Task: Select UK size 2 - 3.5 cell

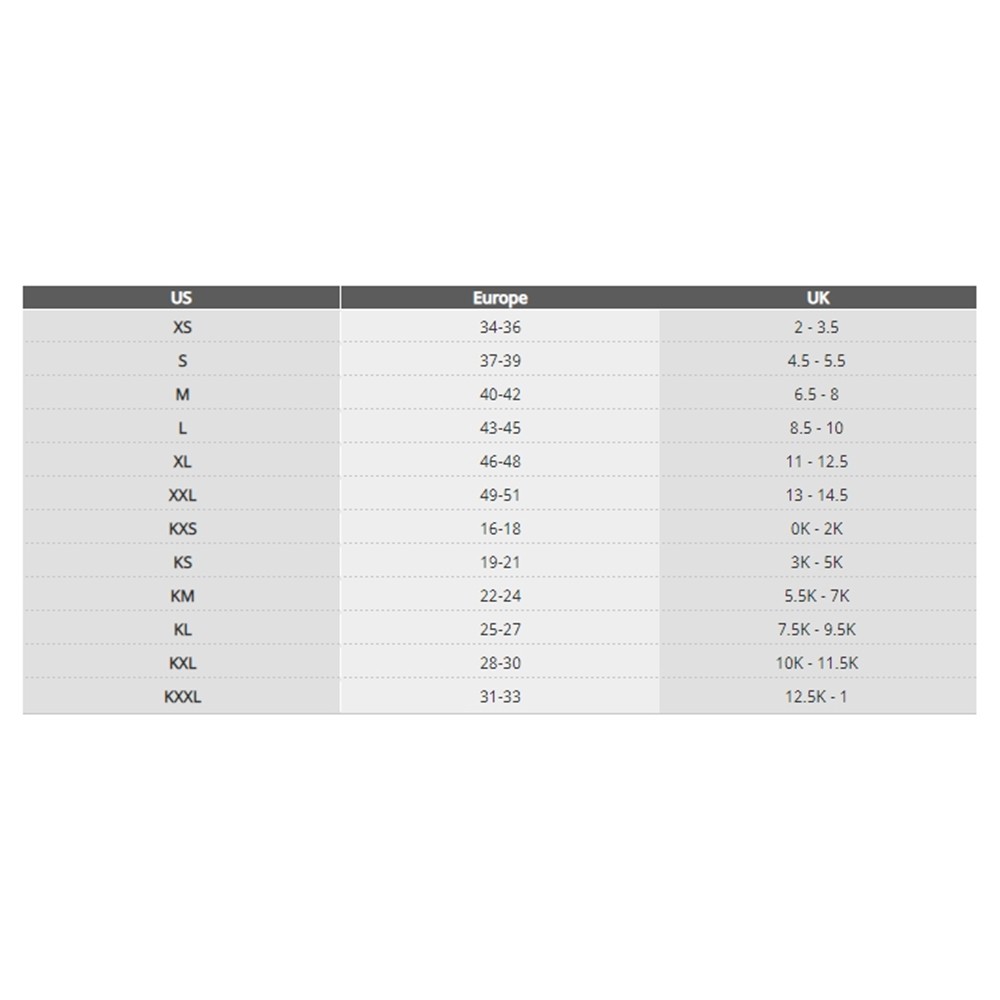Action: click(817, 327)
